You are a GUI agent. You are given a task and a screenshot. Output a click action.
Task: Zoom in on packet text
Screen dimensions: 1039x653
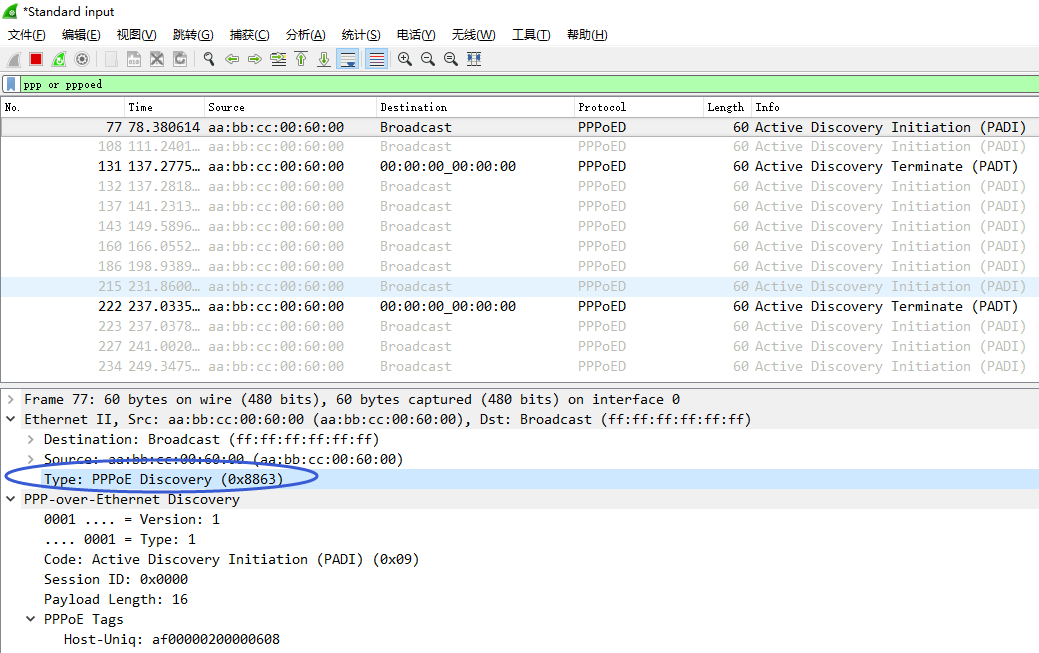pos(405,59)
